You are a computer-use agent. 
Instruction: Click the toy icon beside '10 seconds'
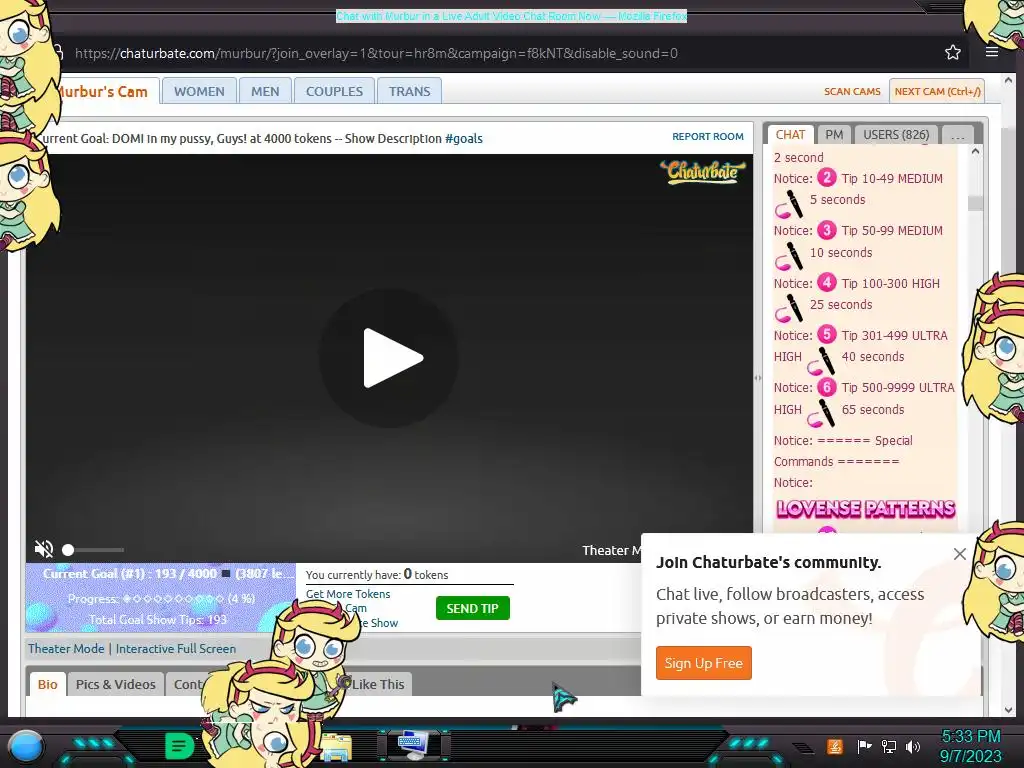click(x=789, y=256)
